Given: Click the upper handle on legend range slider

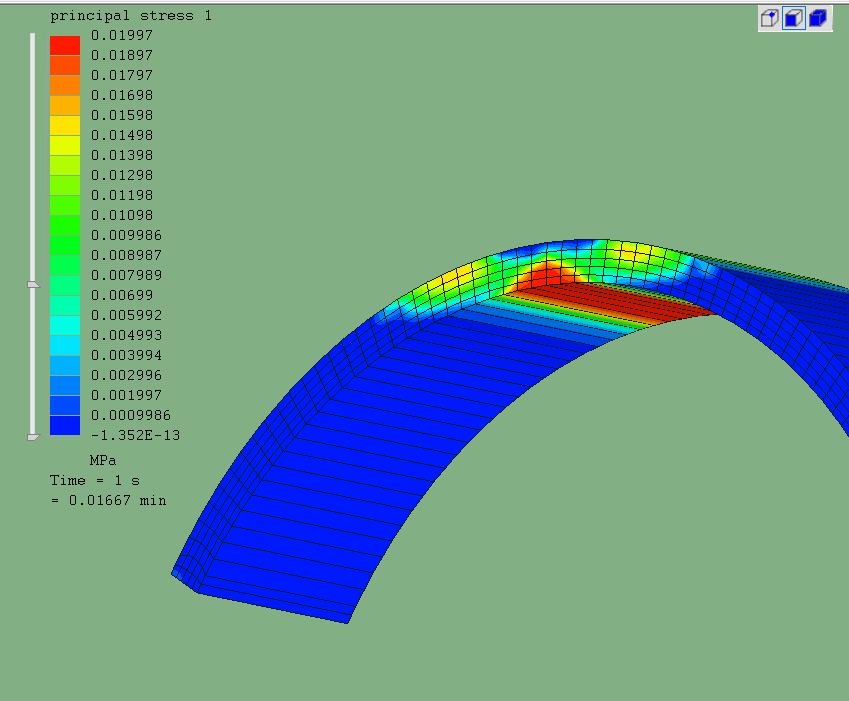Looking at the screenshot, I should tap(33, 285).
